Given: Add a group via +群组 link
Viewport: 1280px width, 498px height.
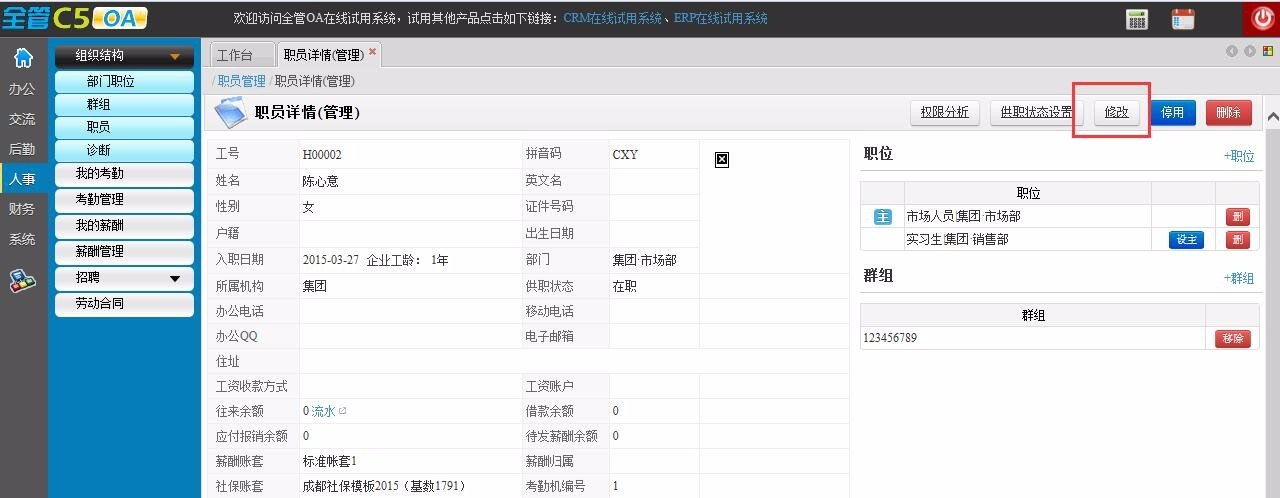Looking at the screenshot, I should [1239, 278].
